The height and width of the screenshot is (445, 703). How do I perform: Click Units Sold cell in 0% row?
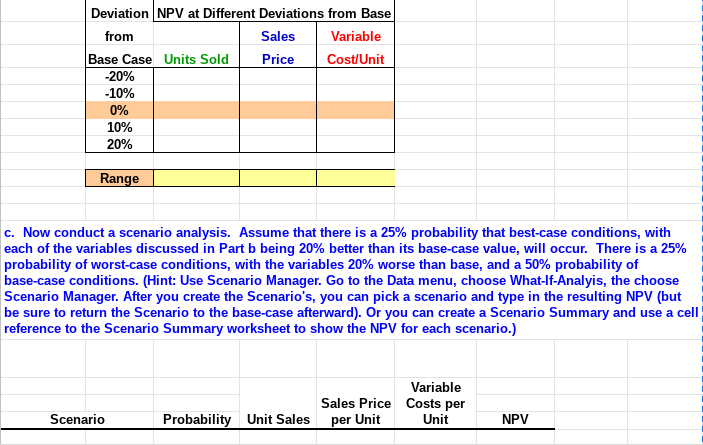(x=196, y=110)
